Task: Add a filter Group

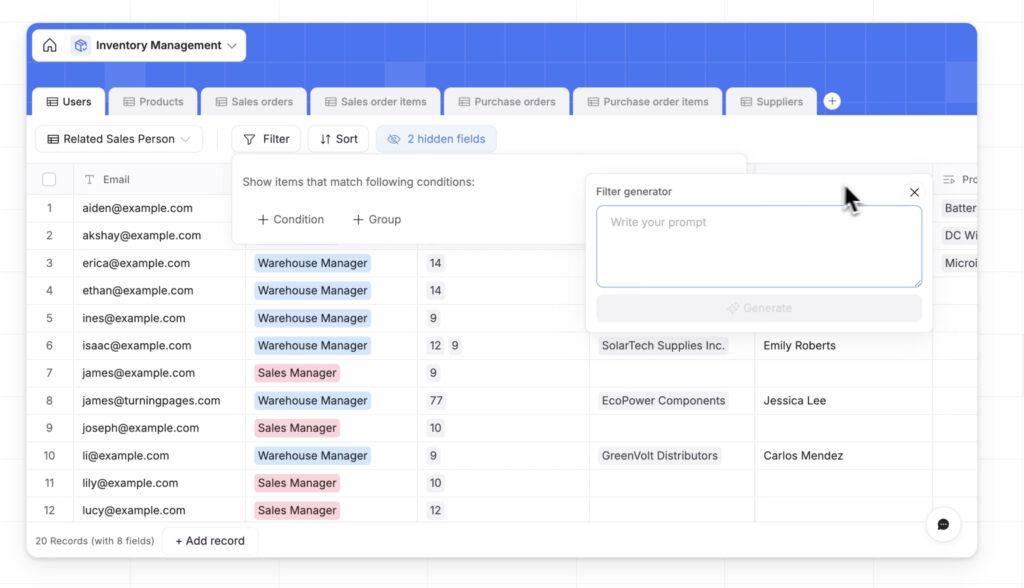Action: pos(376,219)
